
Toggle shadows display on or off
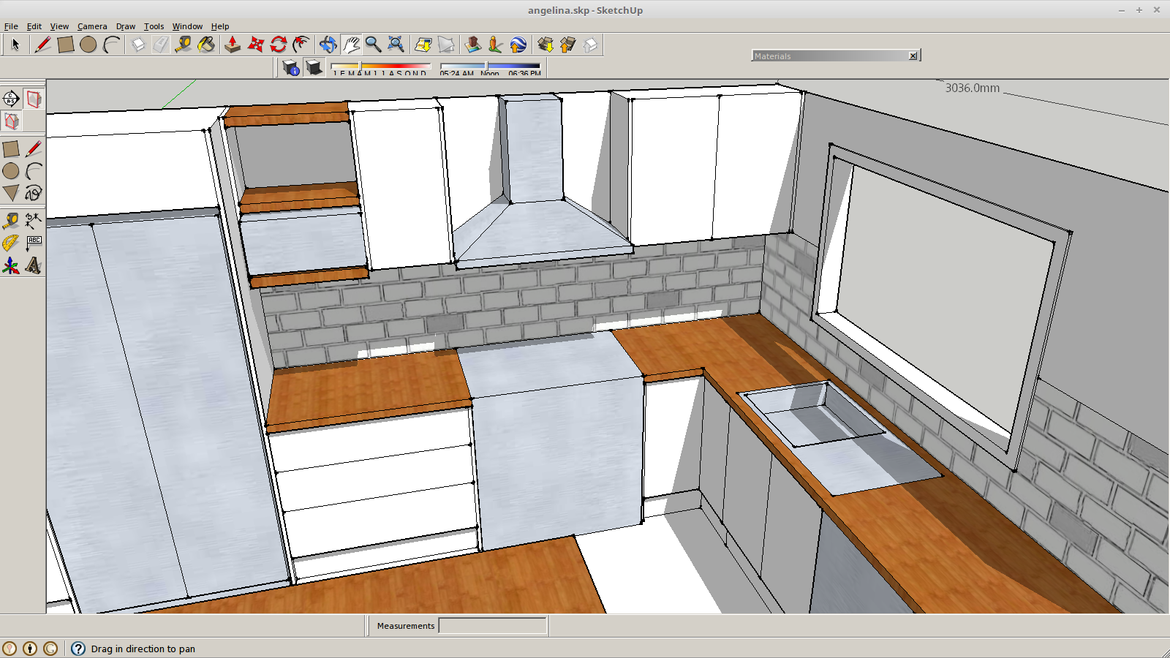tap(313, 68)
